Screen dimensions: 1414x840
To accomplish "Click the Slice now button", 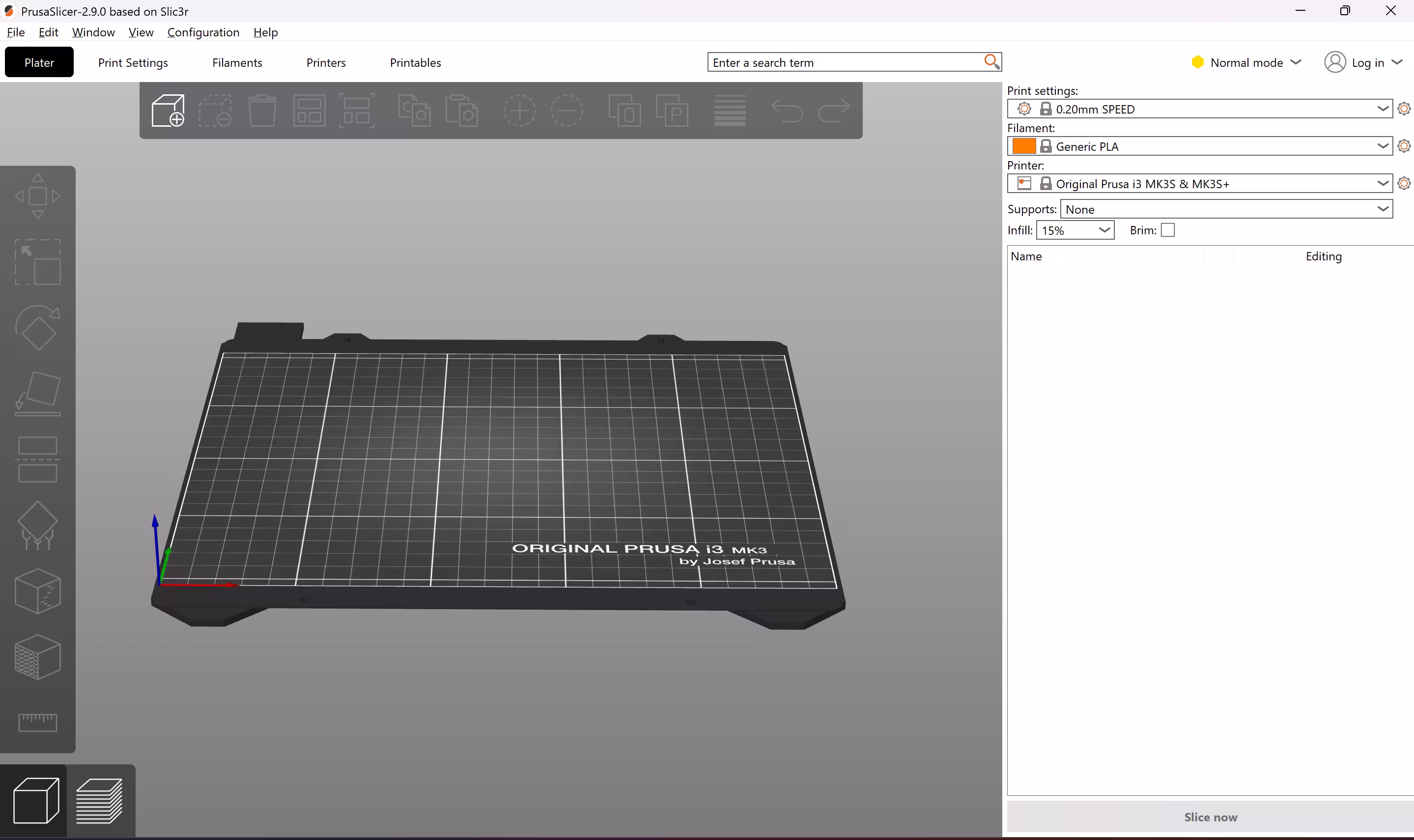I will [x=1210, y=817].
